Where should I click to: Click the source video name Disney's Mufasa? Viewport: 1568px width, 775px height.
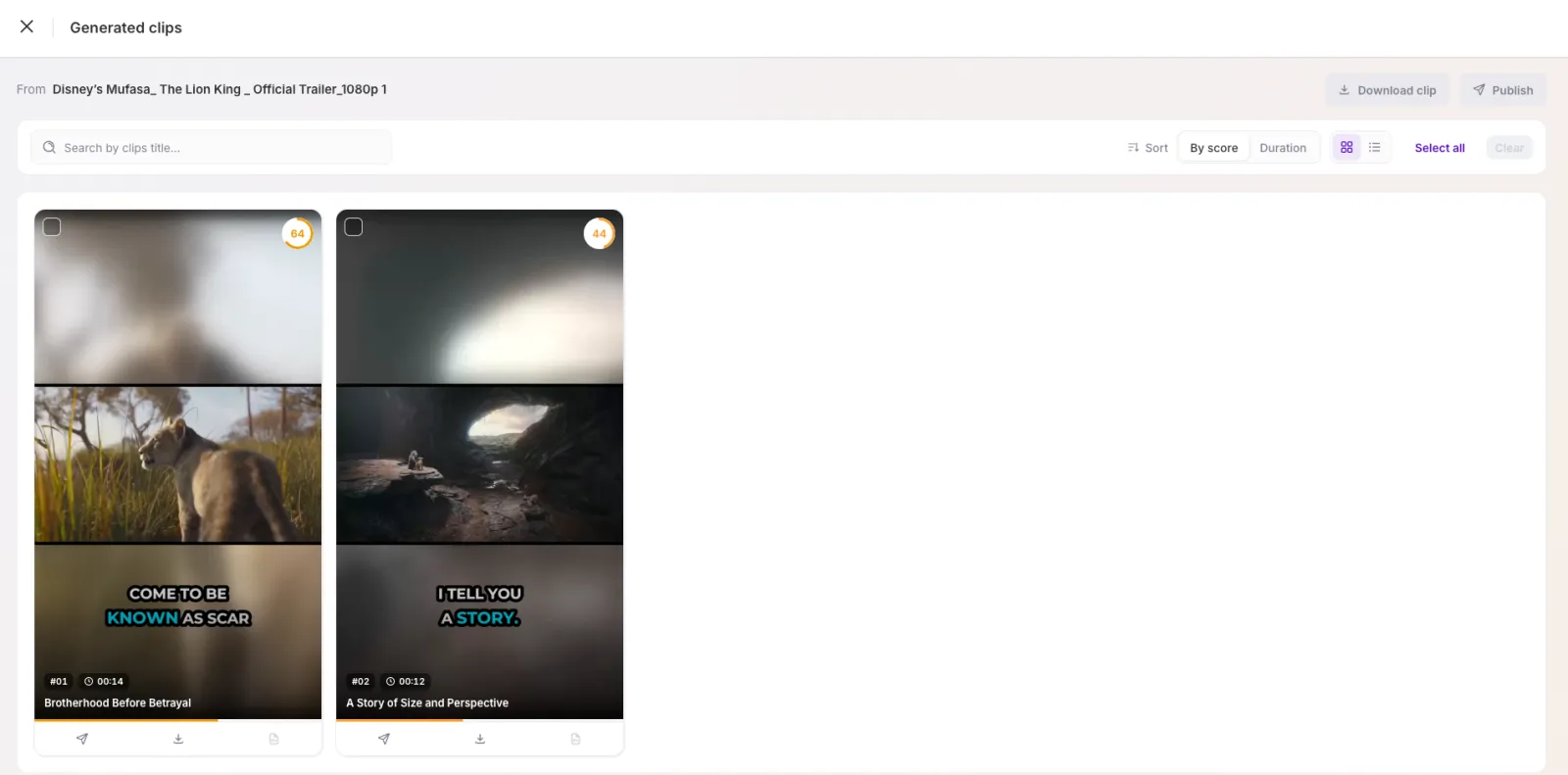(220, 89)
